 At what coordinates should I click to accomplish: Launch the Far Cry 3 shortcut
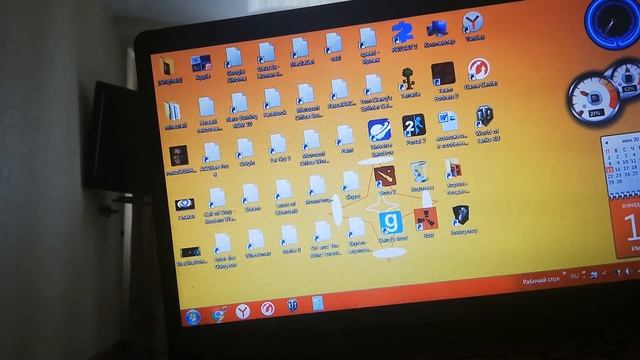click(x=279, y=148)
